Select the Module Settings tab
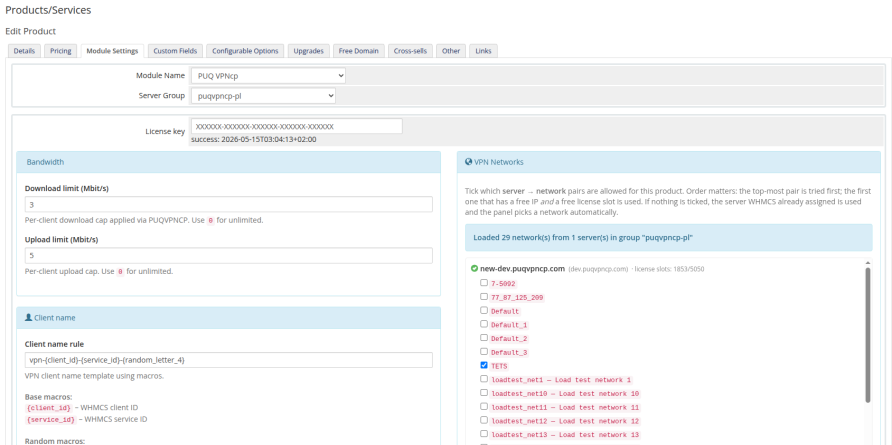Viewport: 892px width, 445px height. pyautogui.click(x=112, y=51)
